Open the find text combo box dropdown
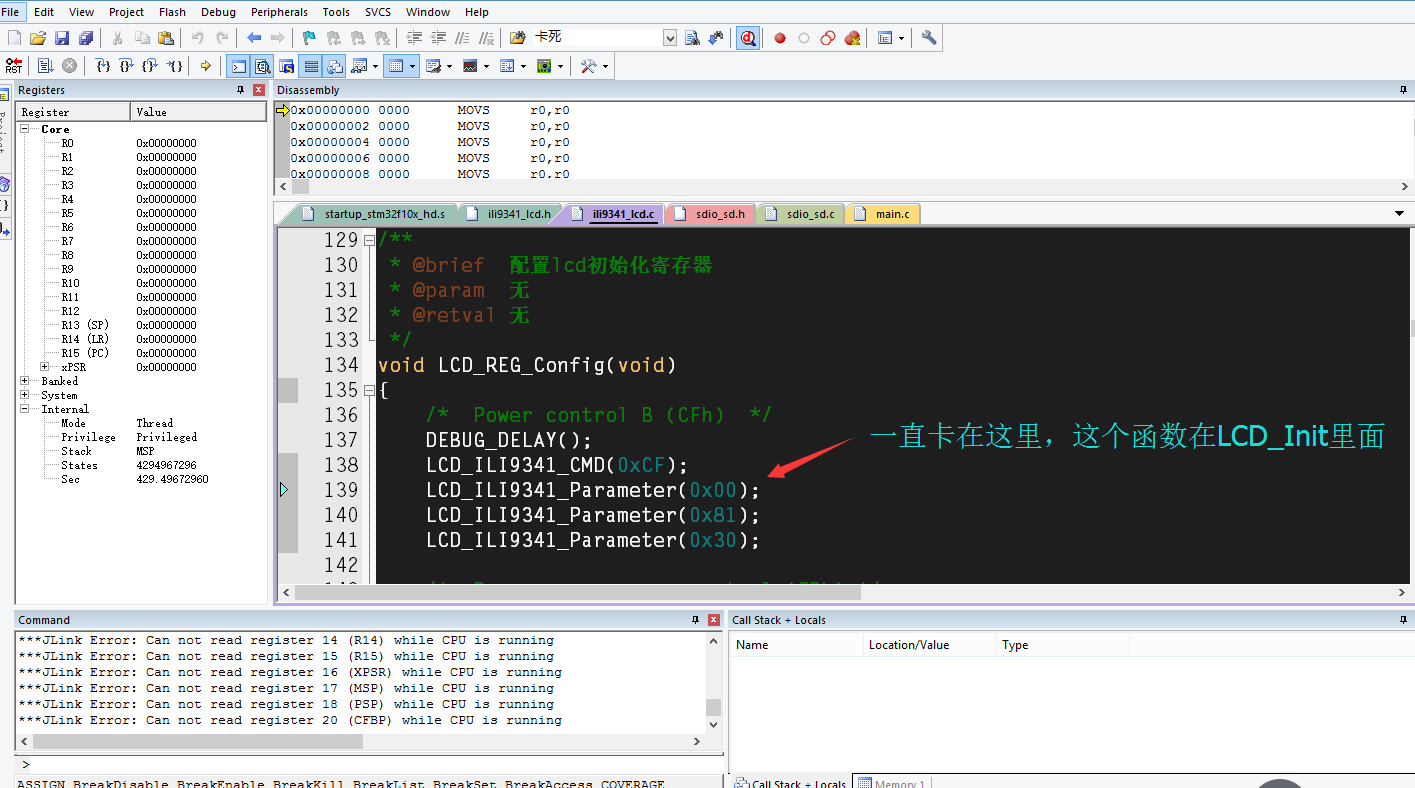1415x788 pixels. click(x=670, y=38)
